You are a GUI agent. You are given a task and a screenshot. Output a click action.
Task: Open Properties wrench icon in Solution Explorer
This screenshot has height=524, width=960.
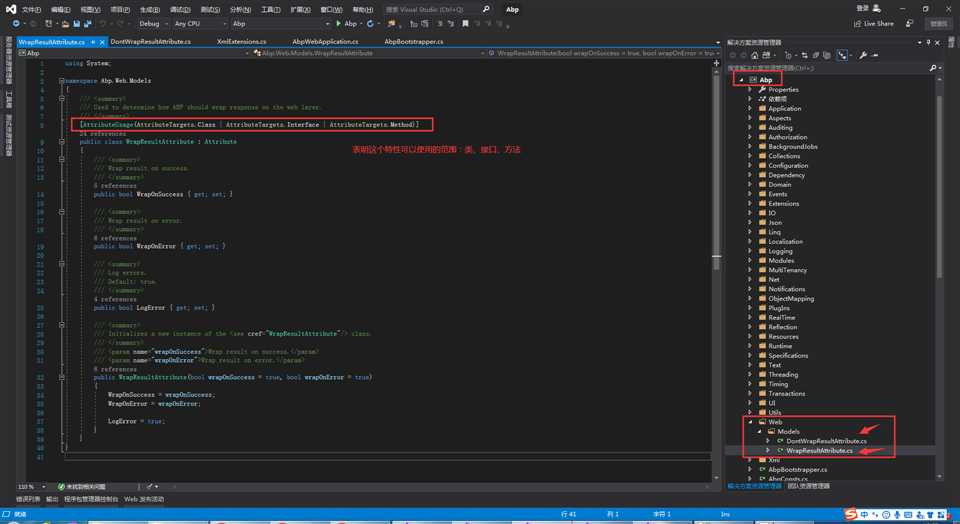(863, 55)
